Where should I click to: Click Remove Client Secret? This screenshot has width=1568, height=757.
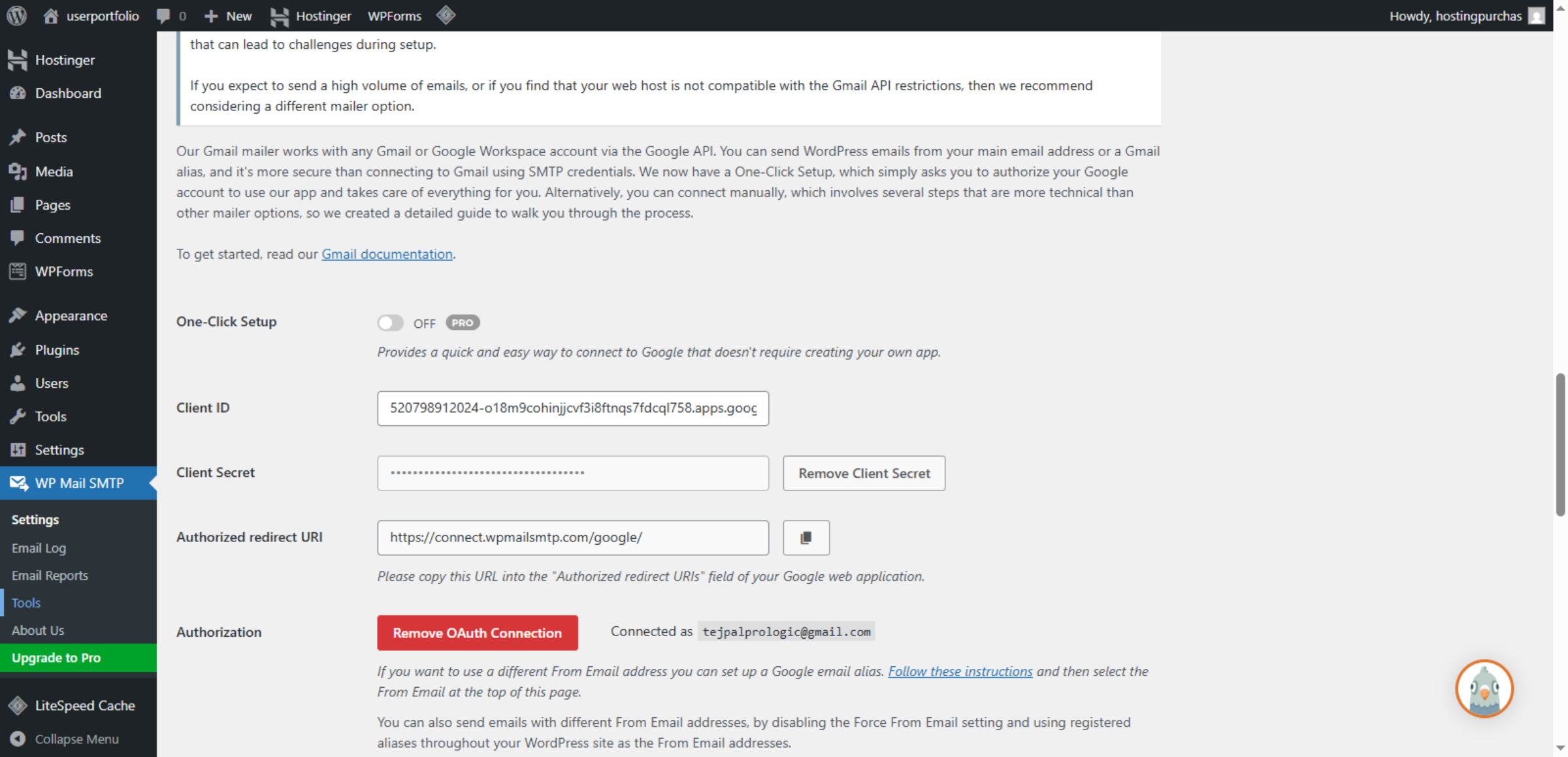(864, 473)
